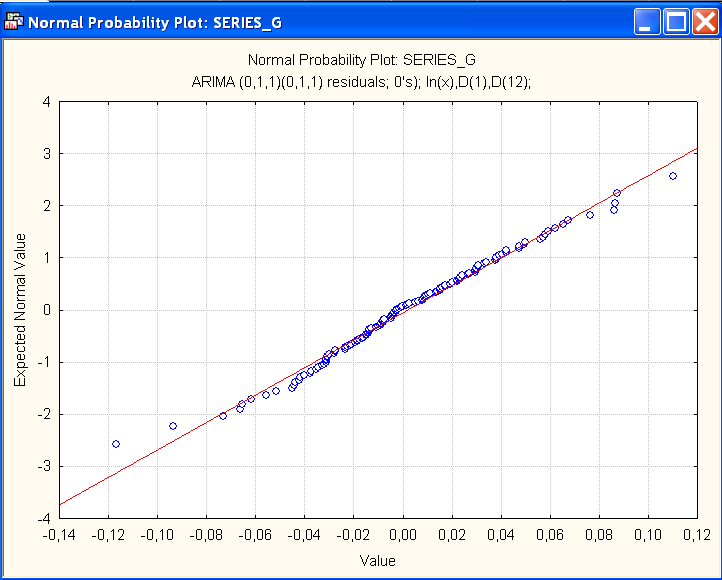Viewport: 722px width, 580px height.
Task: Click the chart title 'Normal Probability Plot: SERIES_G'
Action: pos(361,60)
